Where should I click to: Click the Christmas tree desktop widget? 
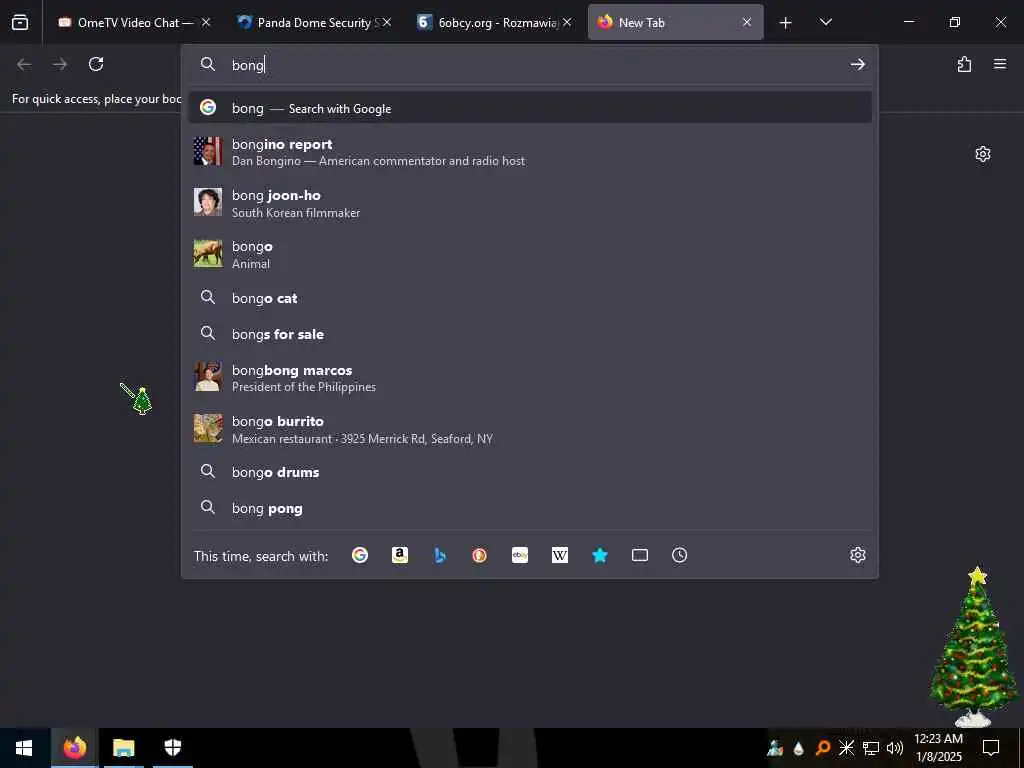point(976,647)
